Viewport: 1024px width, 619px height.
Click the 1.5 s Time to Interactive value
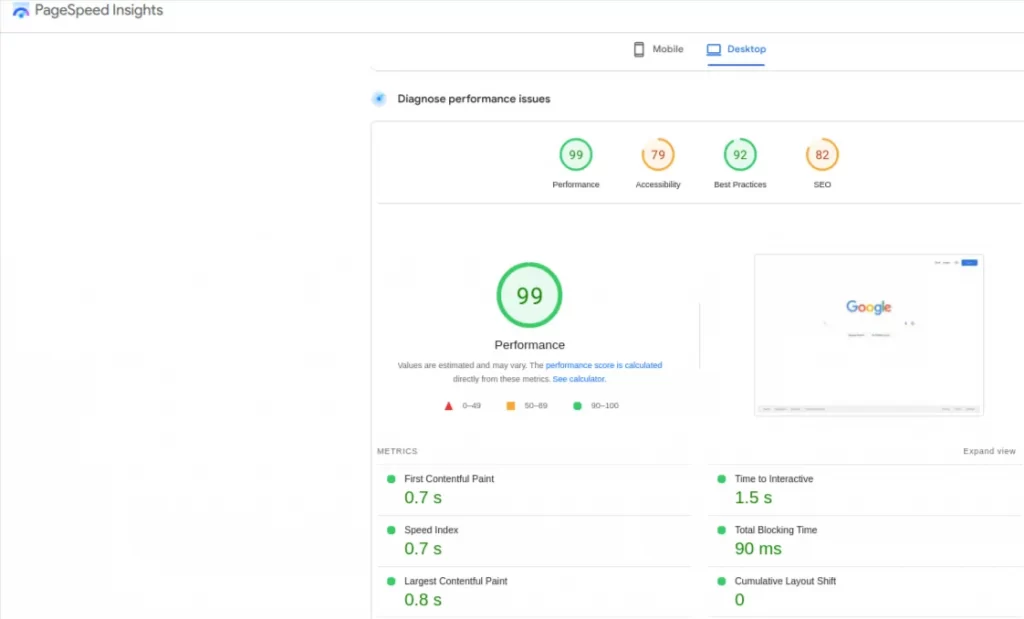pos(753,498)
